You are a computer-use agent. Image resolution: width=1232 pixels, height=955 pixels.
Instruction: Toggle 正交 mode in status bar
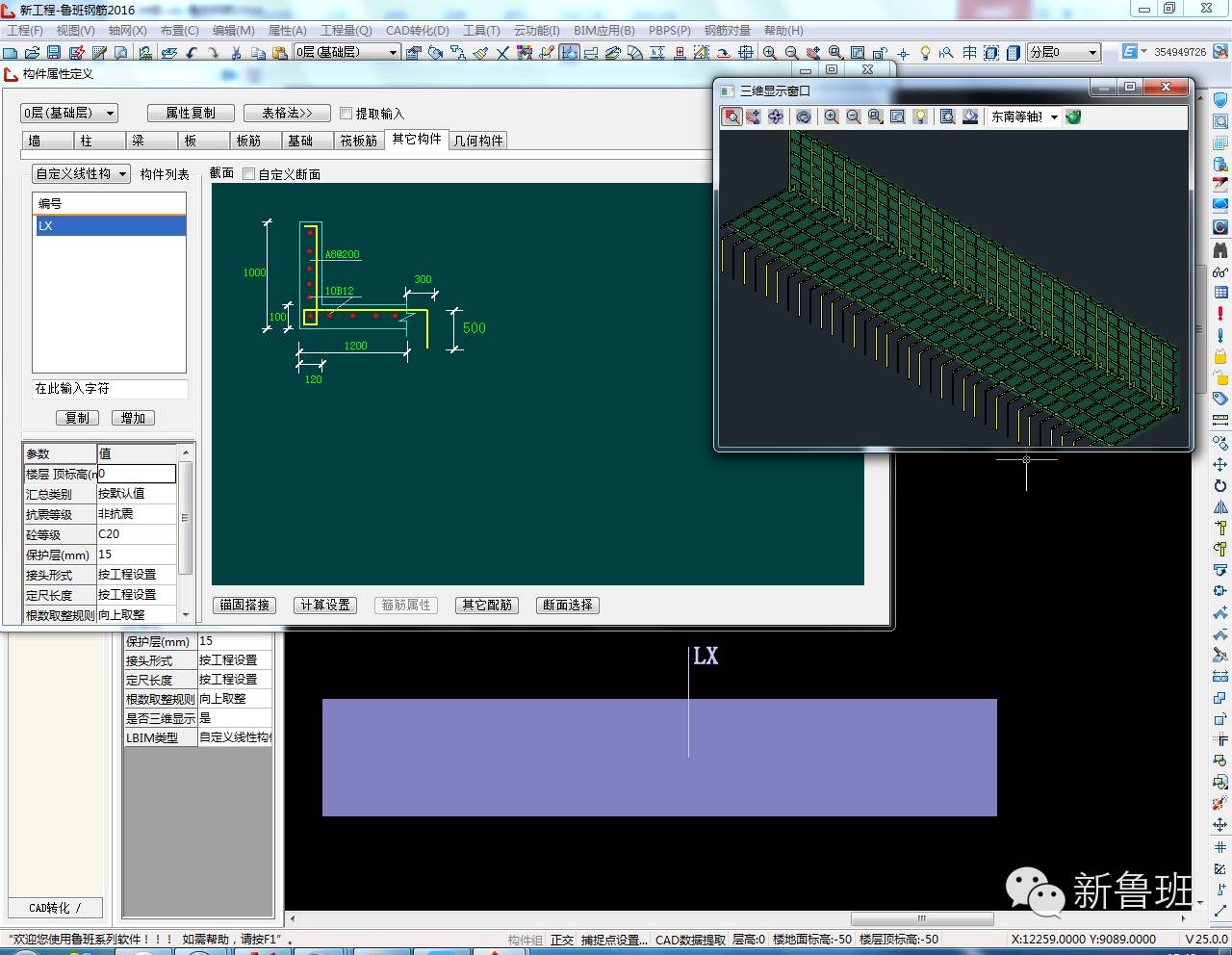coord(562,940)
